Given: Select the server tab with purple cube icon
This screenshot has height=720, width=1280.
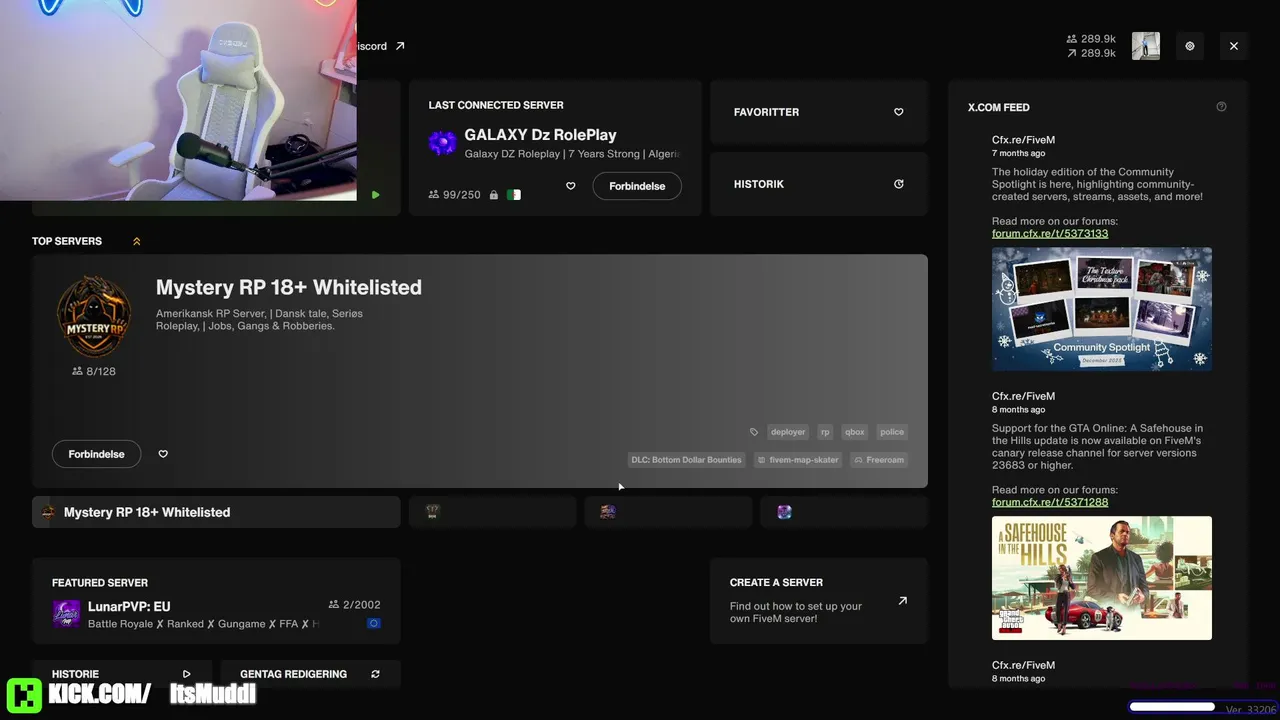Looking at the screenshot, I should click(x=844, y=512).
